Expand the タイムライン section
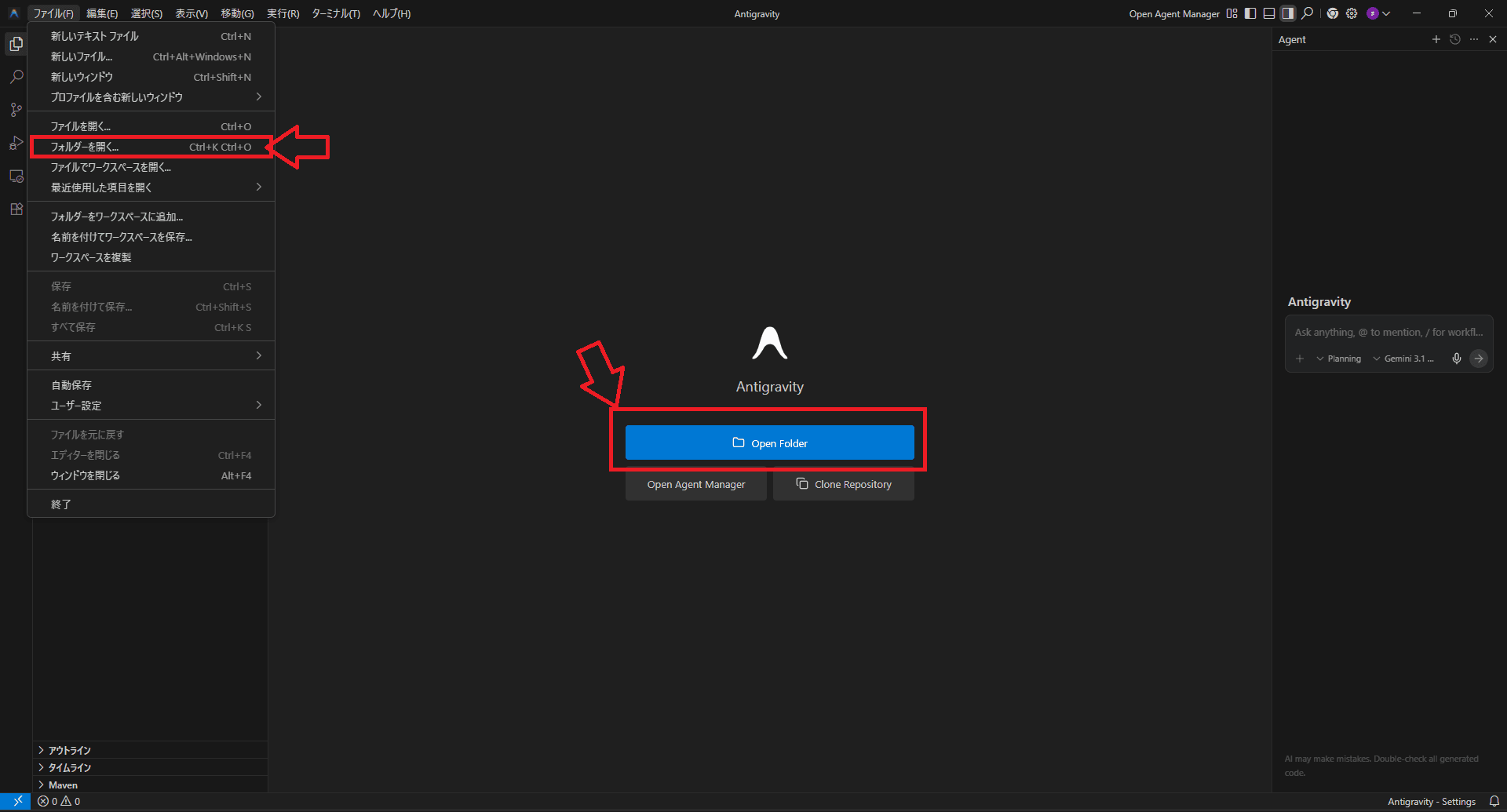The width and height of the screenshot is (1507, 812). [69, 767]
